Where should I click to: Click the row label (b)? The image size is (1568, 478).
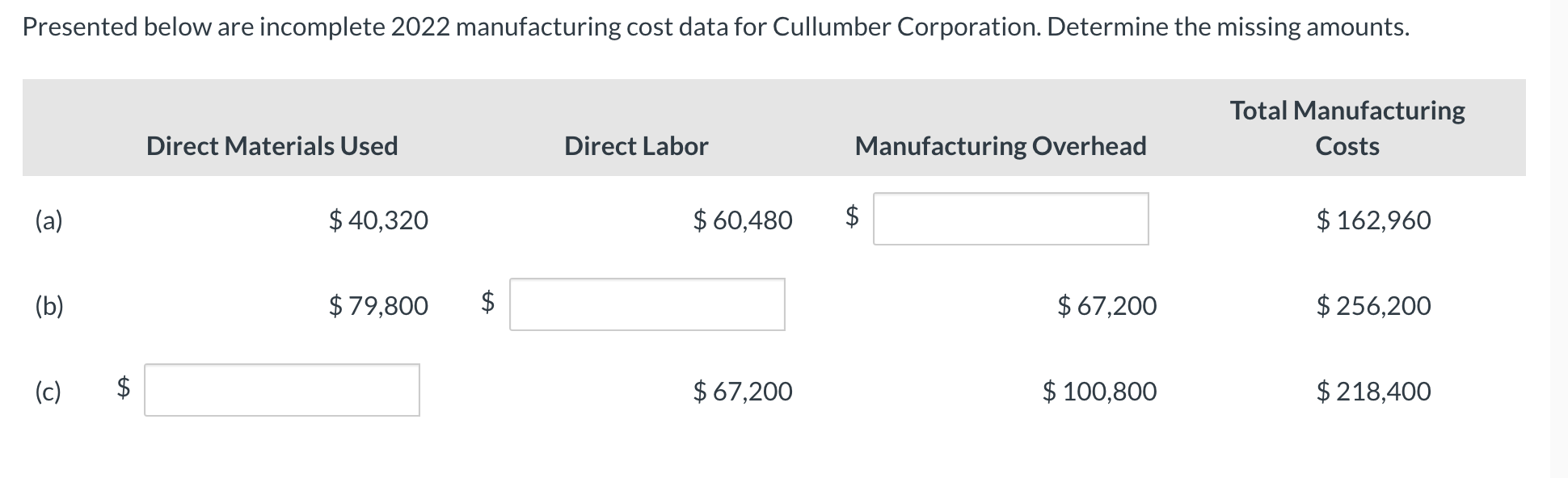[x=50, y=305]
